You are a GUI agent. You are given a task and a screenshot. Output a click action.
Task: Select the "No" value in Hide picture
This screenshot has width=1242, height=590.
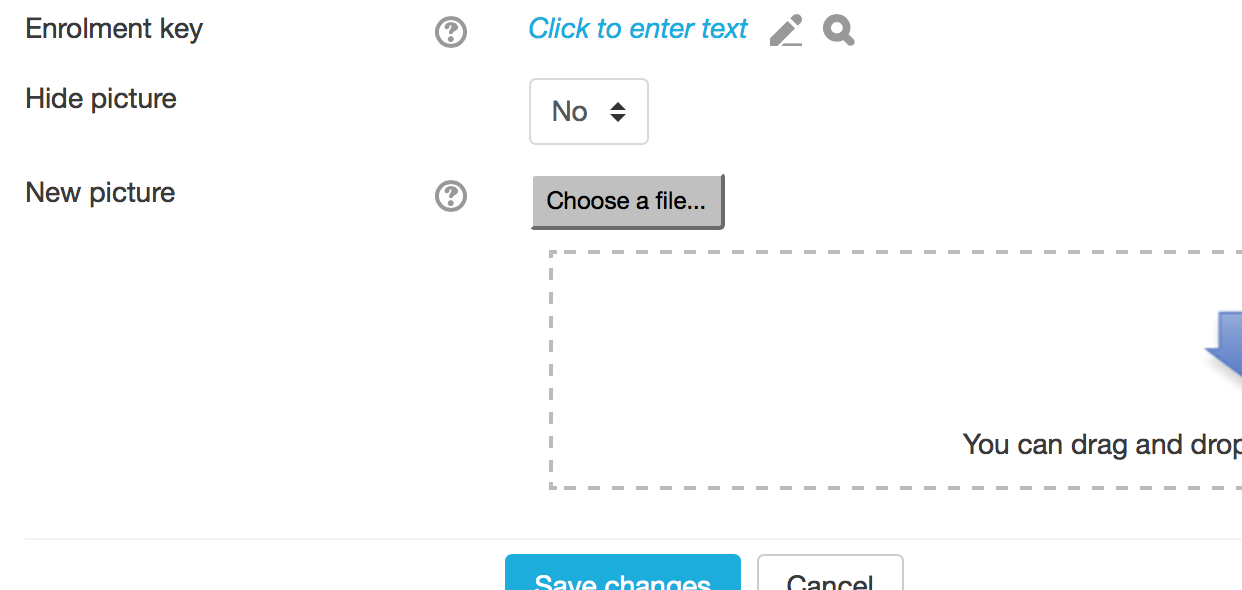click(x=569, y=112)
